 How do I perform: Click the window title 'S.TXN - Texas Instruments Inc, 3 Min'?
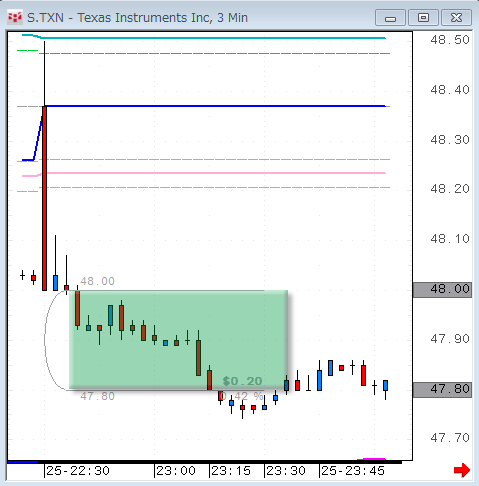[x=137, y=18]
